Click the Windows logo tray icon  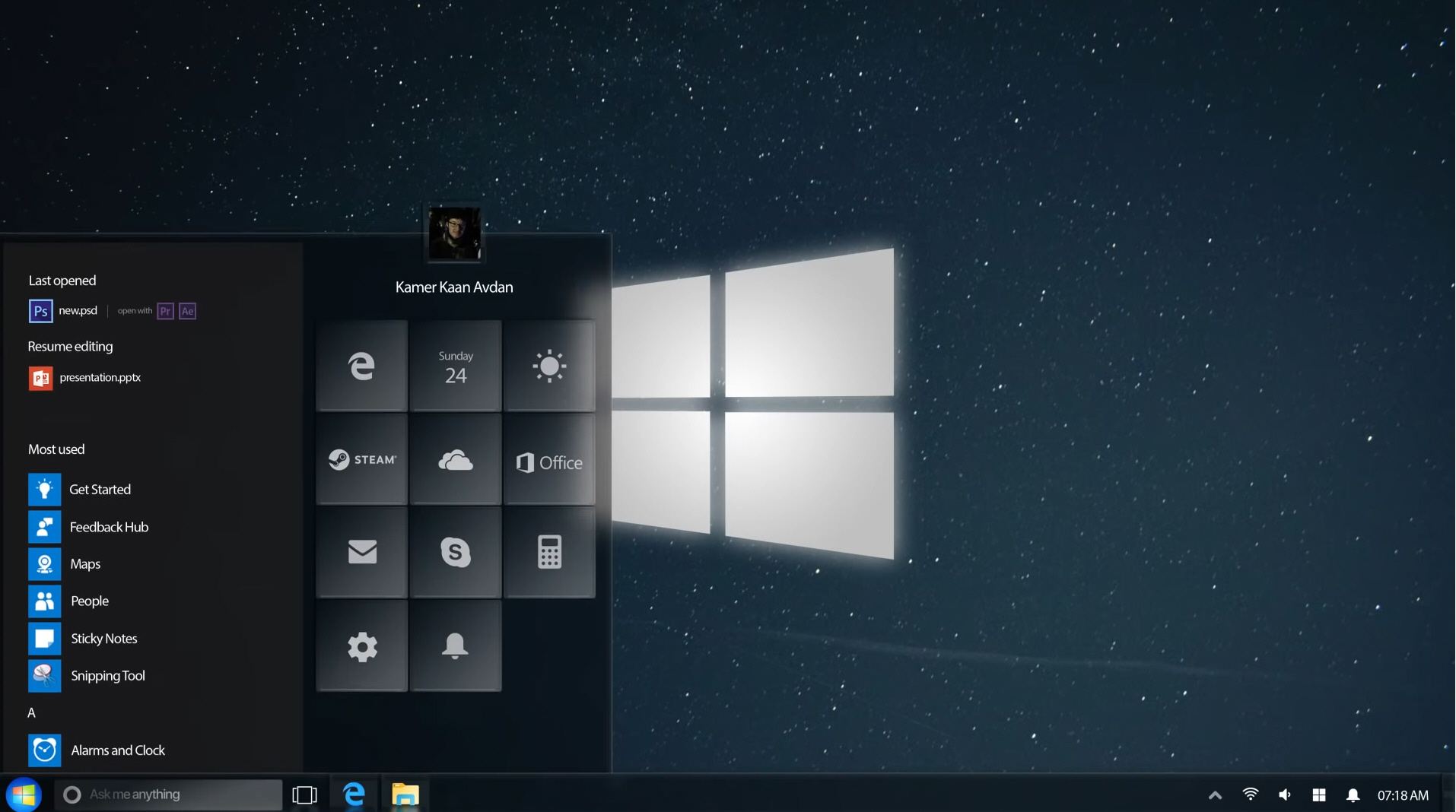point(1319,795)
